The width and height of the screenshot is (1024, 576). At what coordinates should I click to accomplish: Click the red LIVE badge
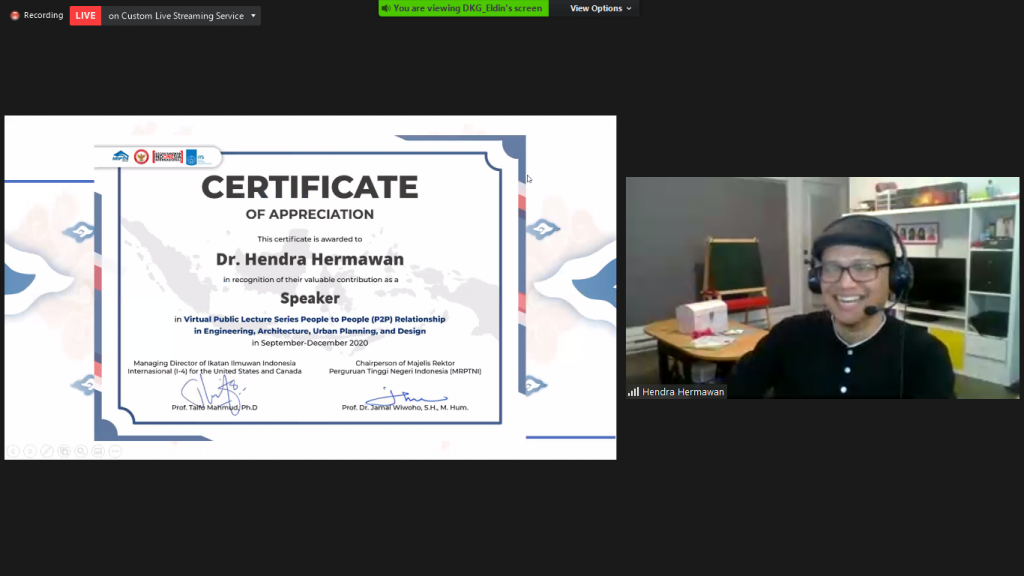[86, 16]
